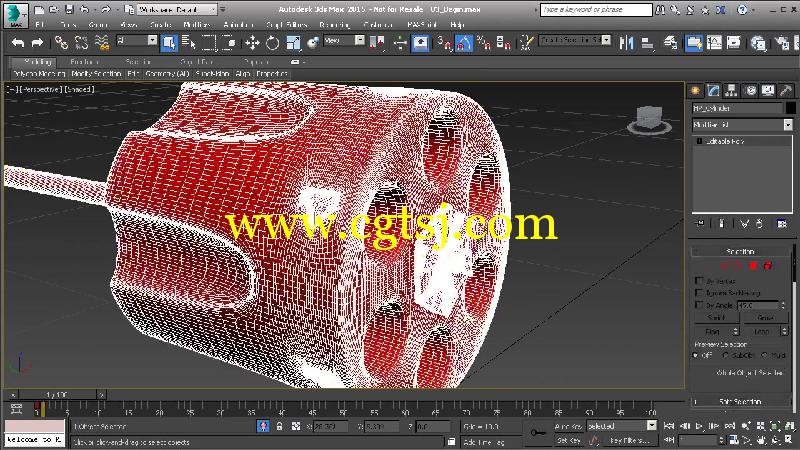
Task: Select the Select and Move tool
Action: (x=253, y=43)
